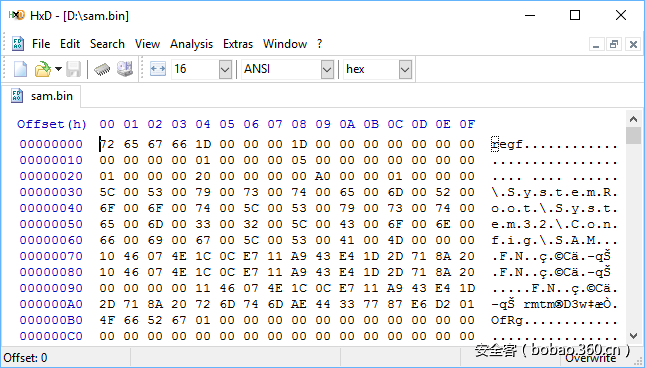Click decoded text 'f.i.g.\.S.A.M...'
This screenshot has width=645, height=368.
[554, 240]
